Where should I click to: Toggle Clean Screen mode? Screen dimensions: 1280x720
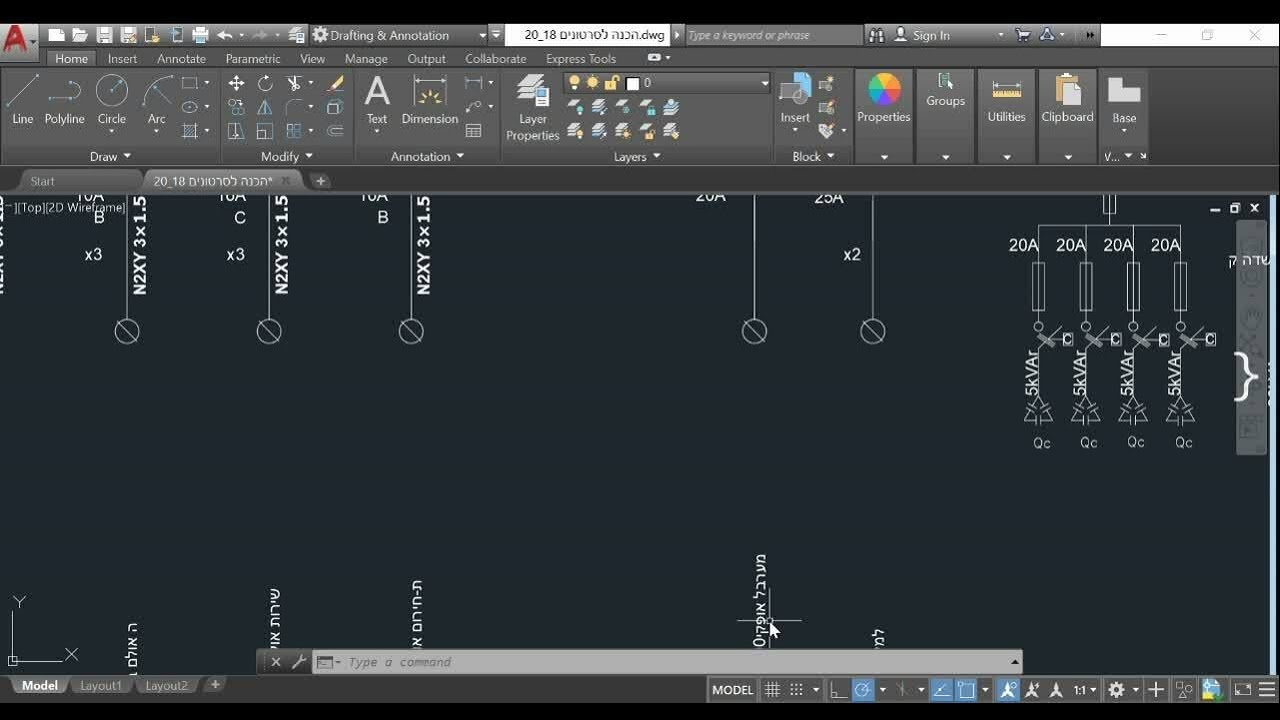[x=1243, y=690]
